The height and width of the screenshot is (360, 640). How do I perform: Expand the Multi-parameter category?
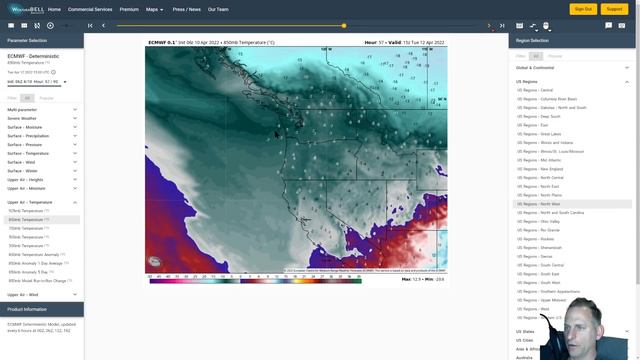coord(42,110)
